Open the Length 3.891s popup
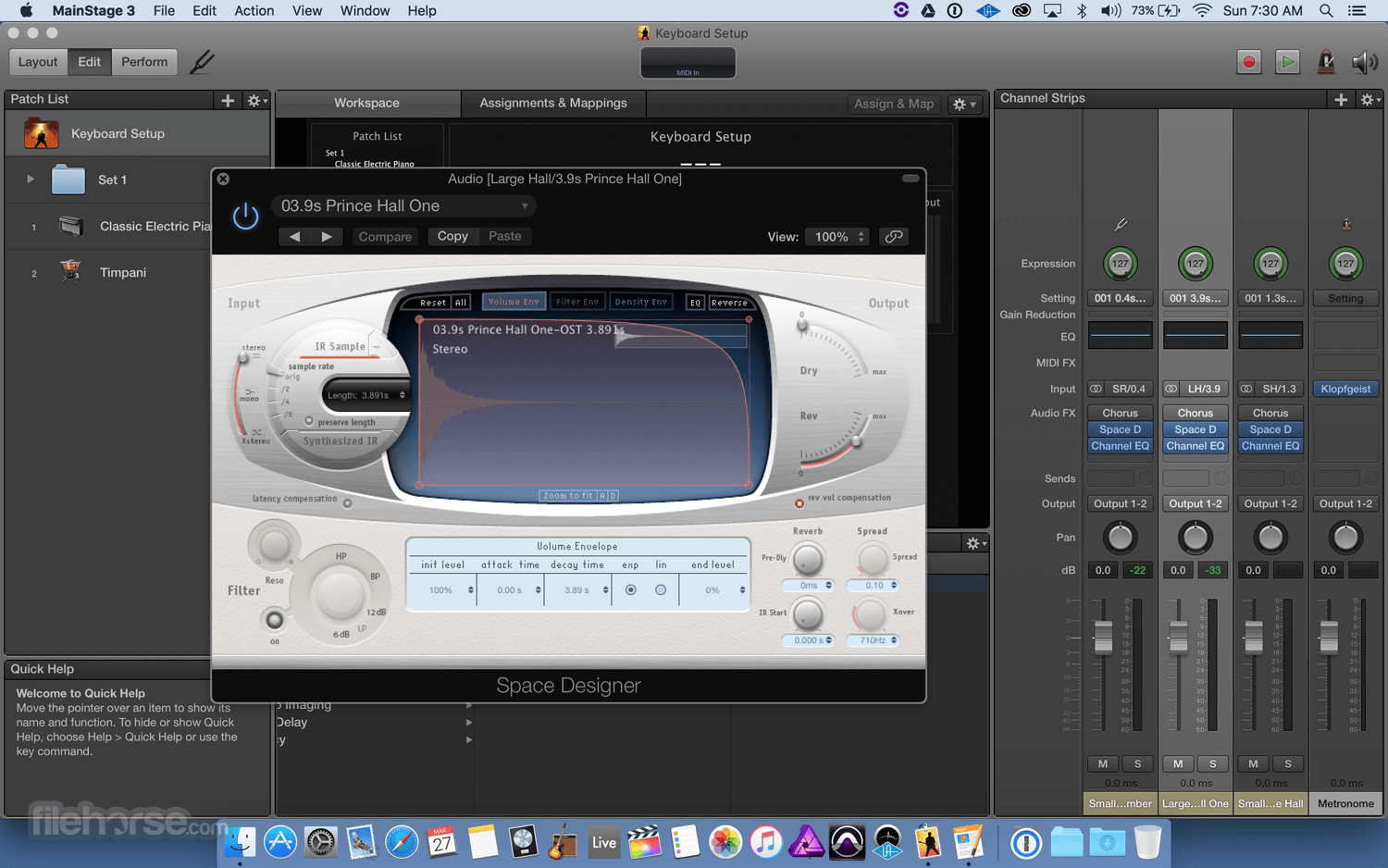 tap(366, 395)
